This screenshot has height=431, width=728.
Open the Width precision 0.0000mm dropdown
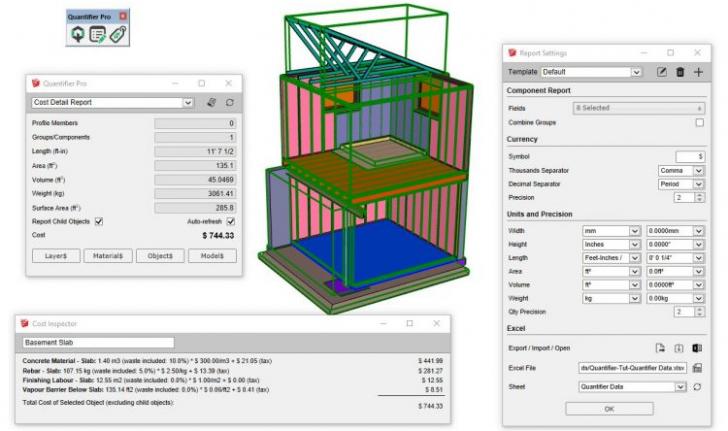pos(676,231)
